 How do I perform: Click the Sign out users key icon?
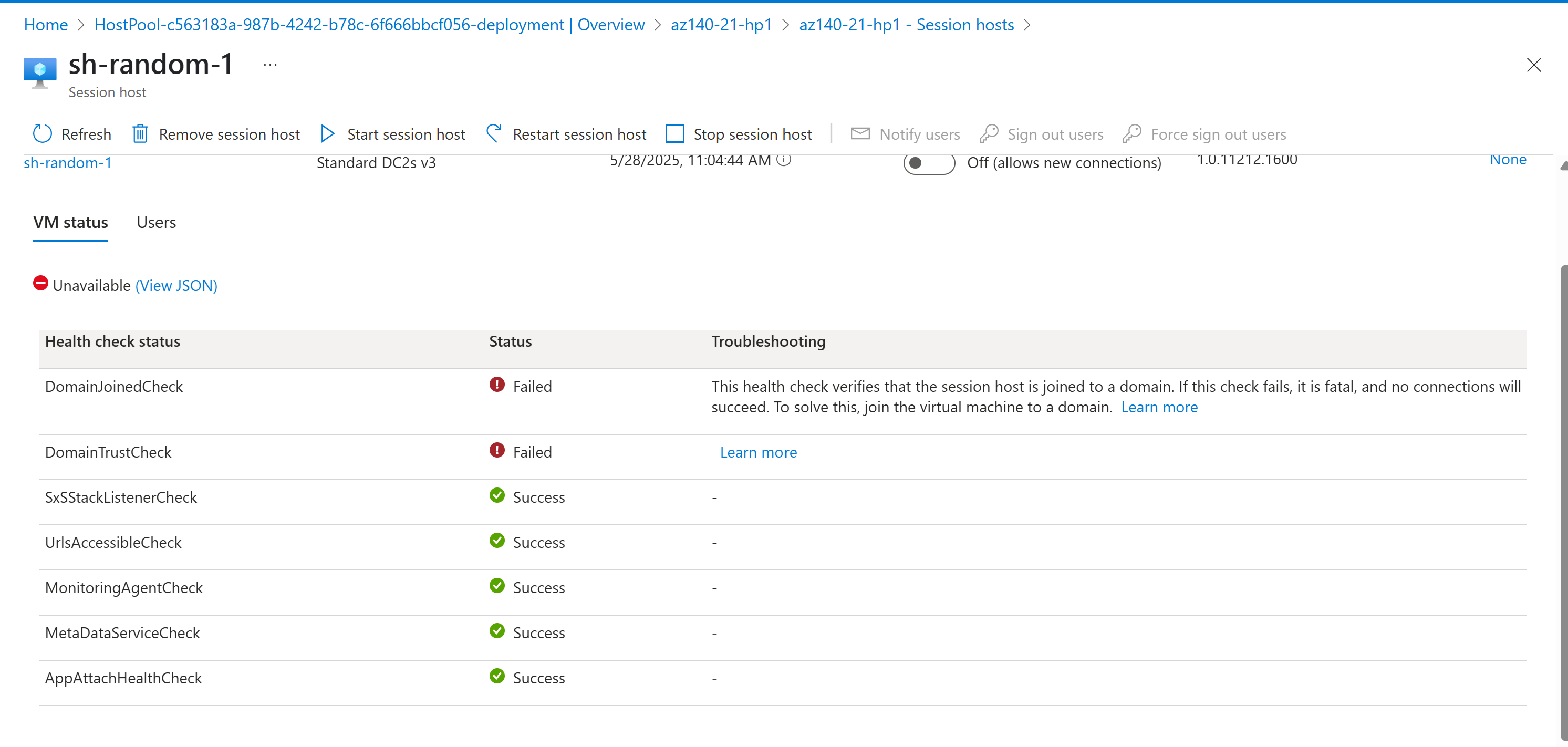click(x=989, y=134)
